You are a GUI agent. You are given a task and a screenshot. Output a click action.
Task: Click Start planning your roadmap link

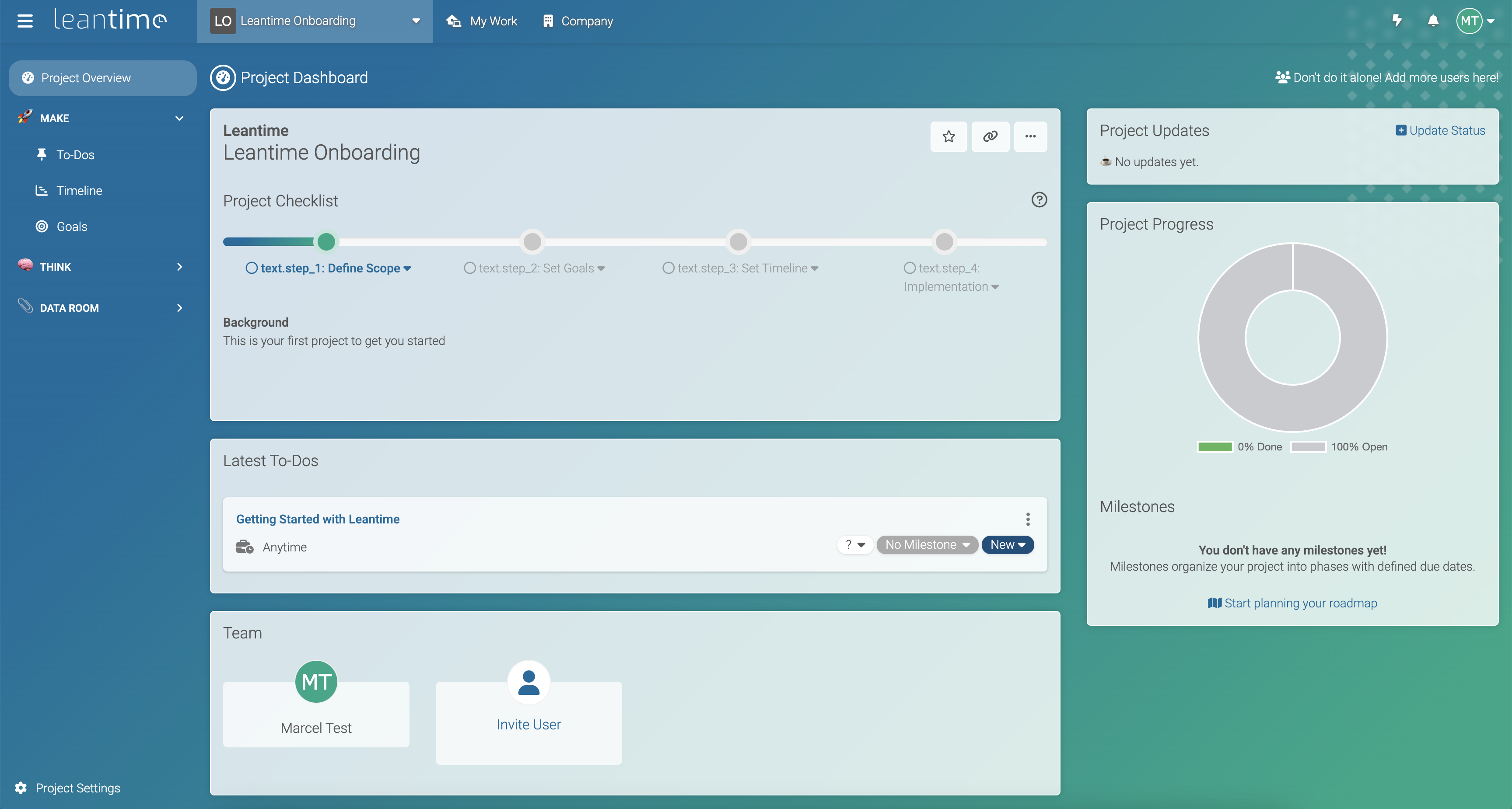click(x=1292, y=603)
